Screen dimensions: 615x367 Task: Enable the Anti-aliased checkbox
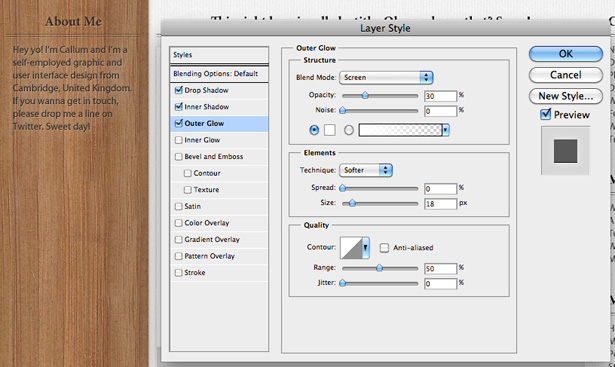(x=384, y=248)
